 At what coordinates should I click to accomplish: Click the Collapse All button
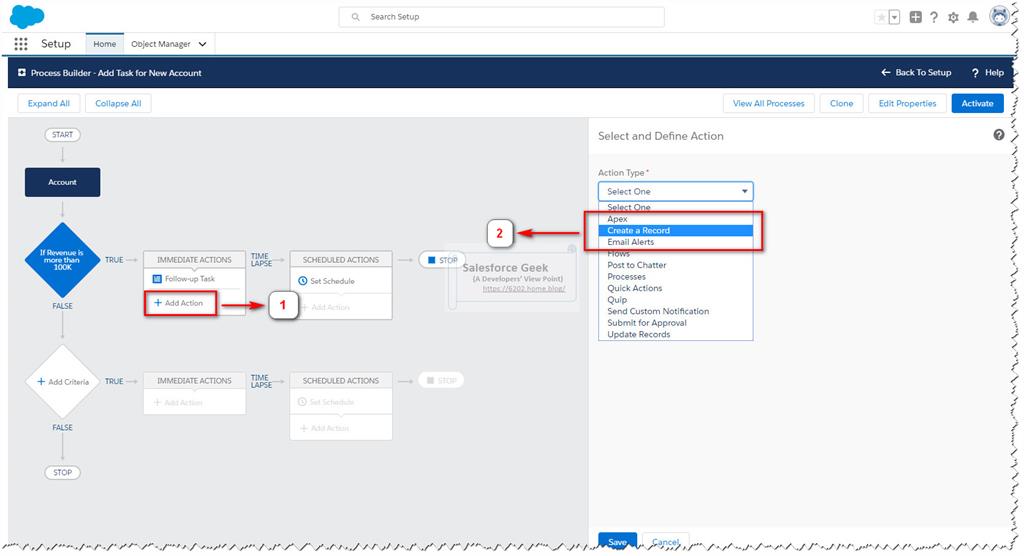point(118,103)
